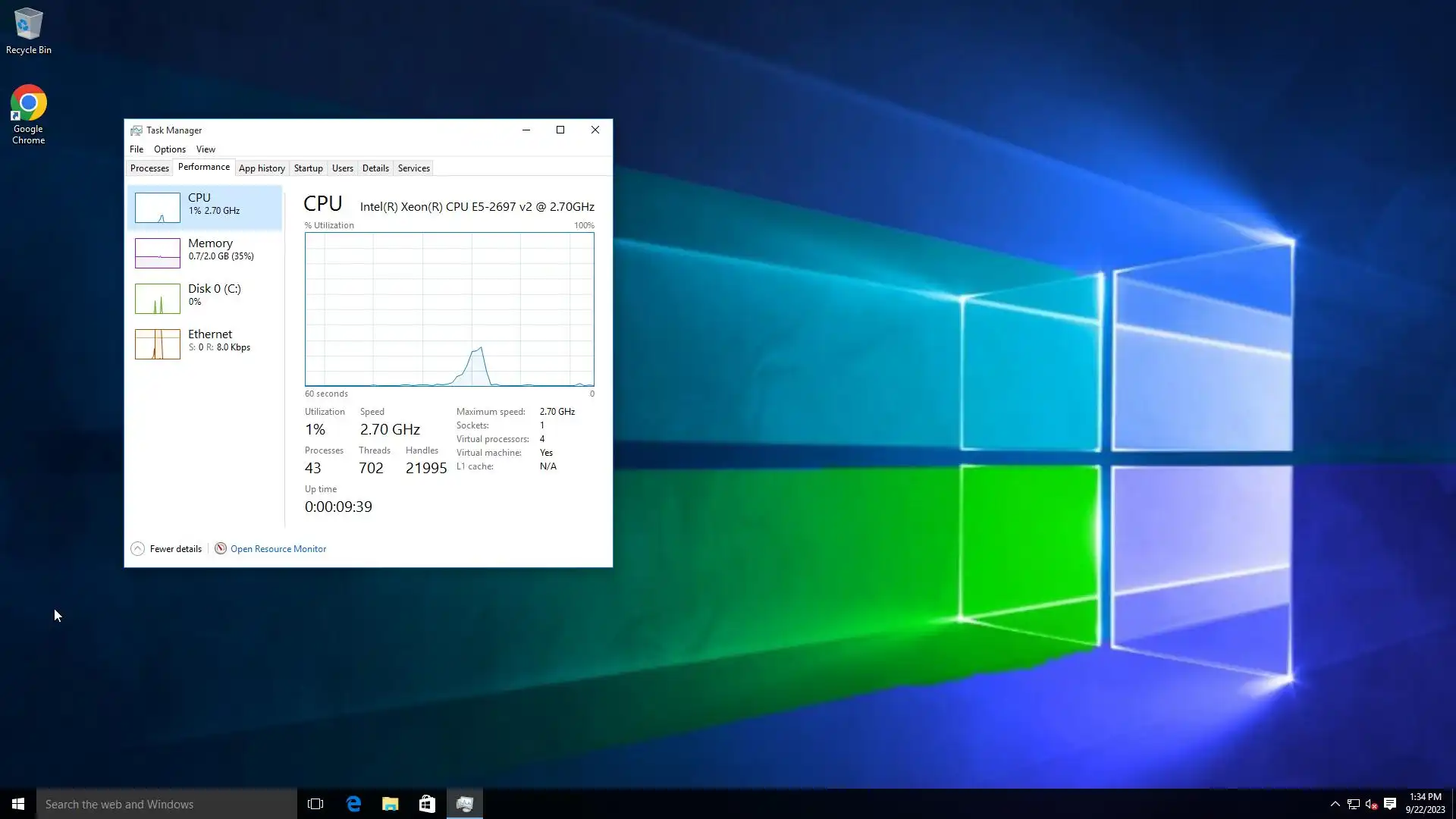Open the Recycle Bin desktop icon

click(28, 30)
